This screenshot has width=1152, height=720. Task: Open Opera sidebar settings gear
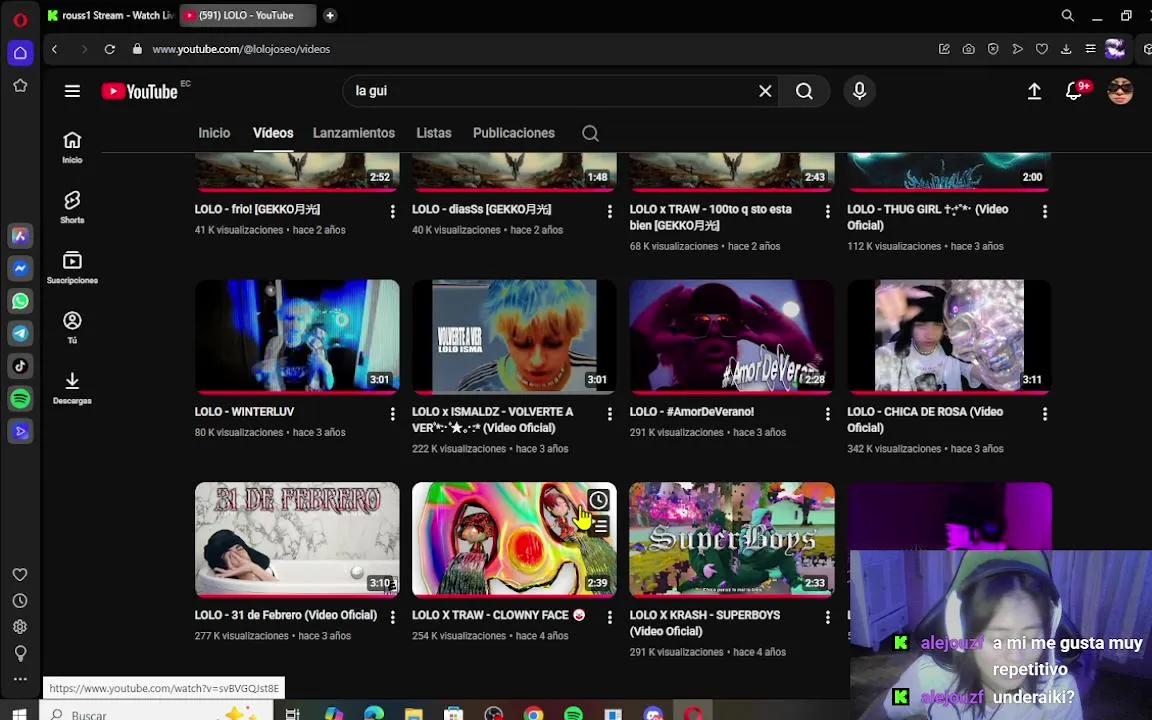(x=20, y=627)
